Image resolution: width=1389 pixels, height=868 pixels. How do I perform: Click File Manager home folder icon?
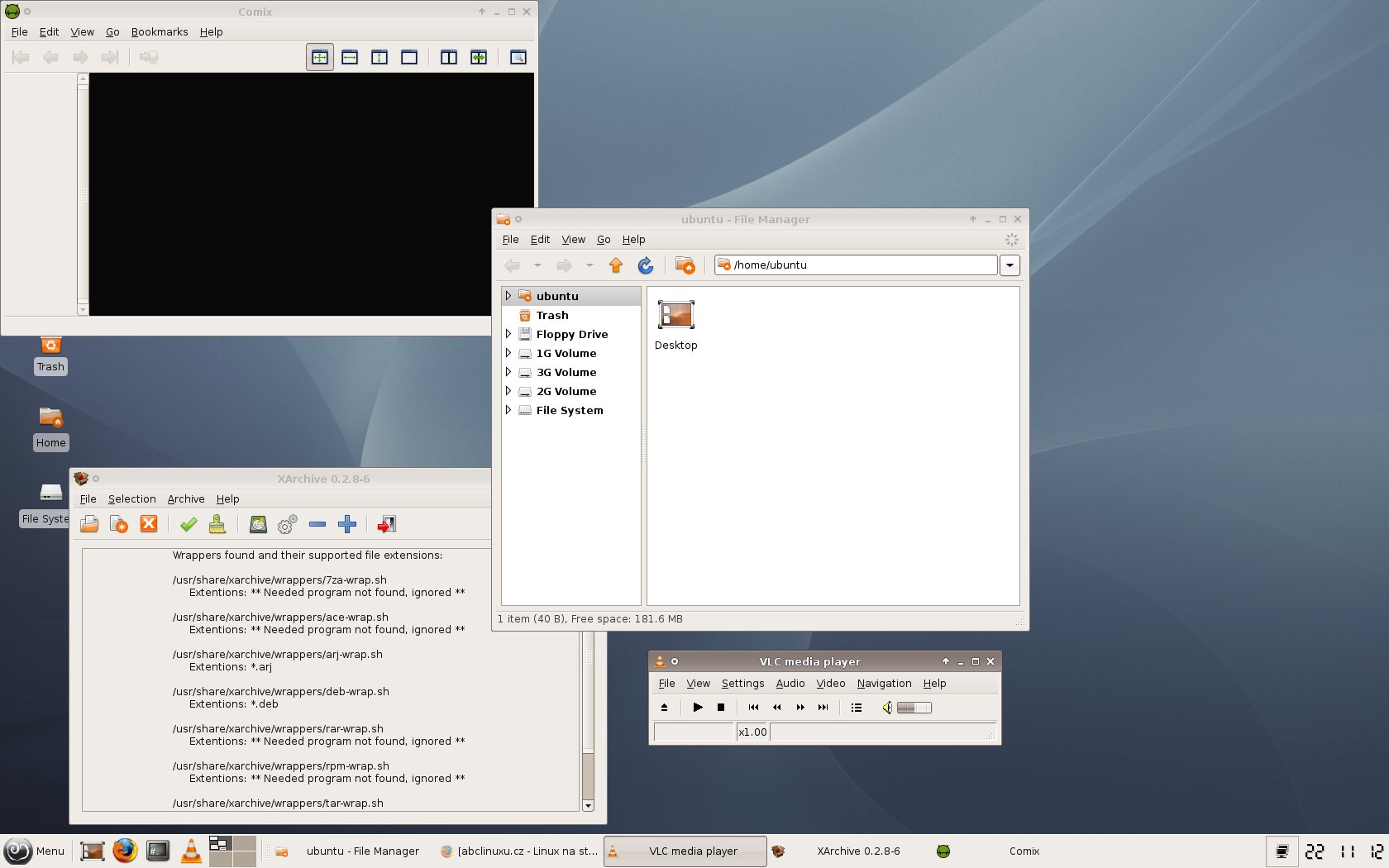point(685,265)
